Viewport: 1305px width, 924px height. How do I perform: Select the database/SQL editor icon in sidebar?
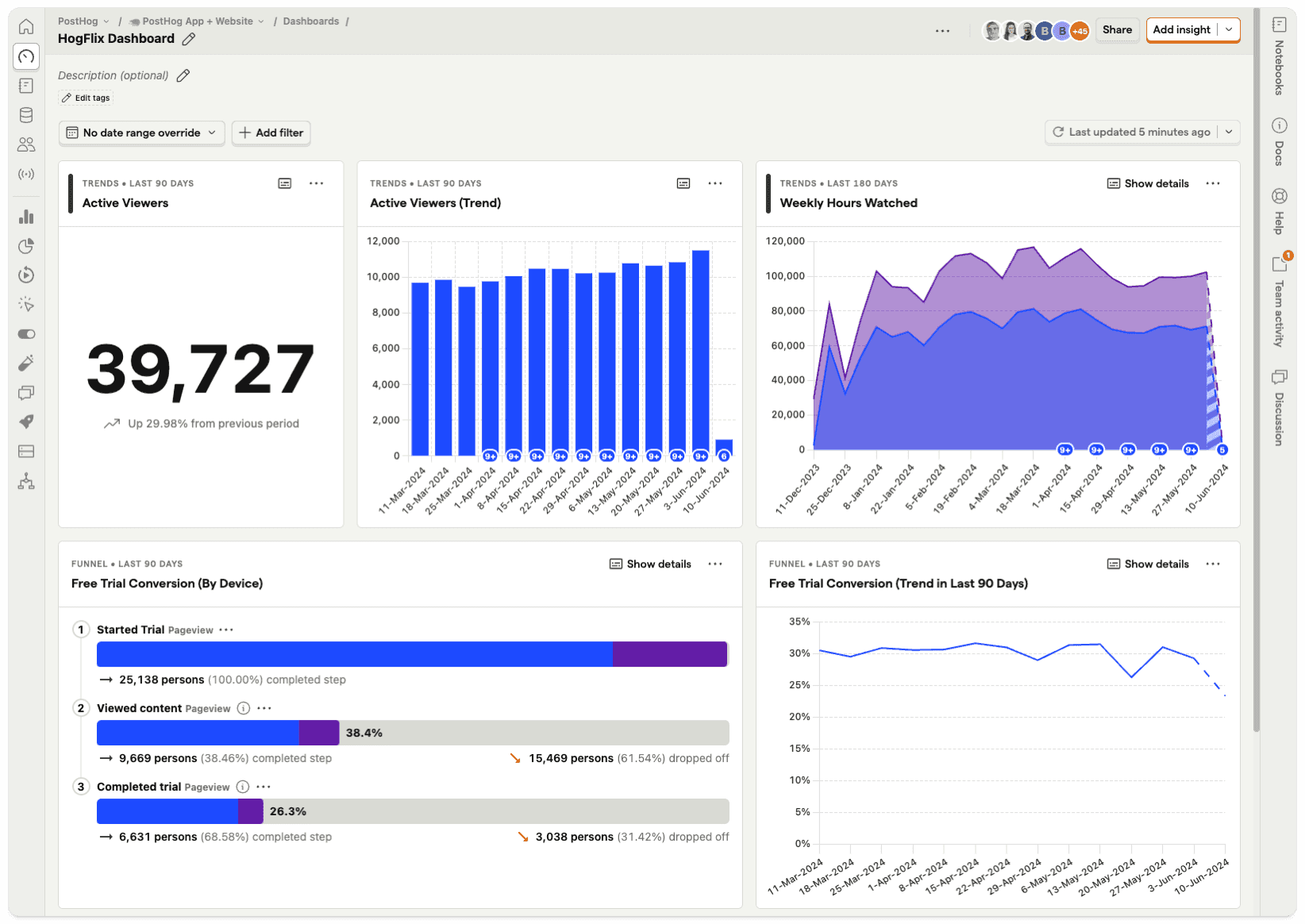tap(26, 114)
